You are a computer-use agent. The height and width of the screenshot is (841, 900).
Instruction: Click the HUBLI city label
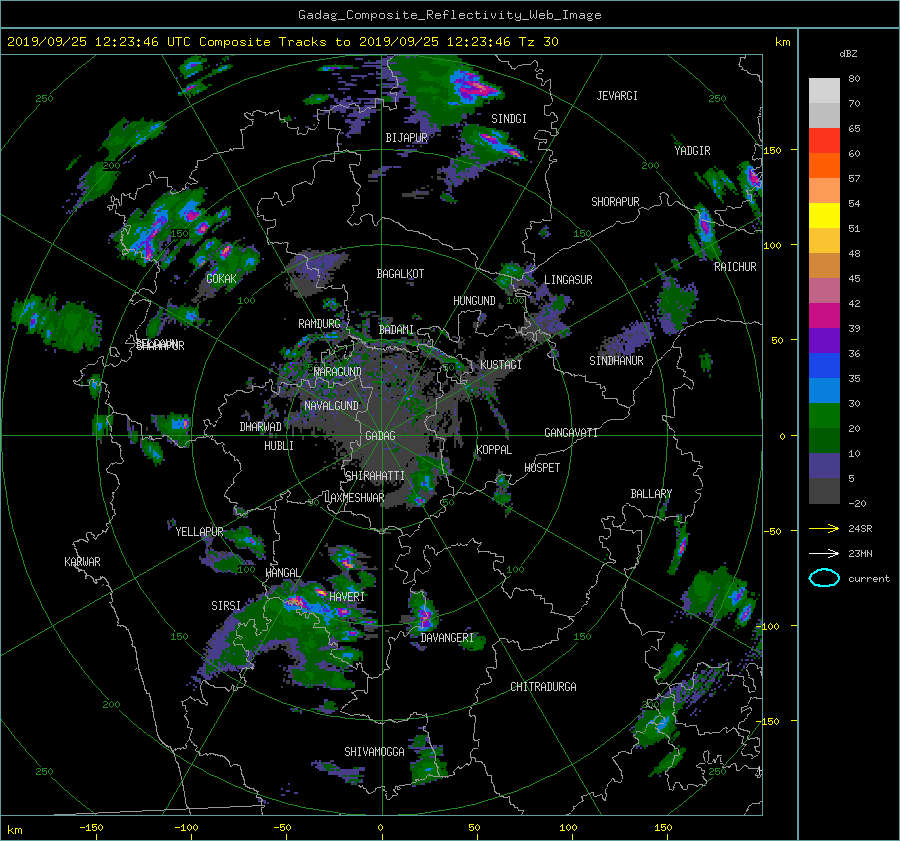[279, 446]
